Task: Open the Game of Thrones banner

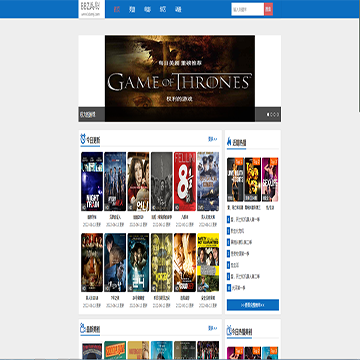Action: 180,78
